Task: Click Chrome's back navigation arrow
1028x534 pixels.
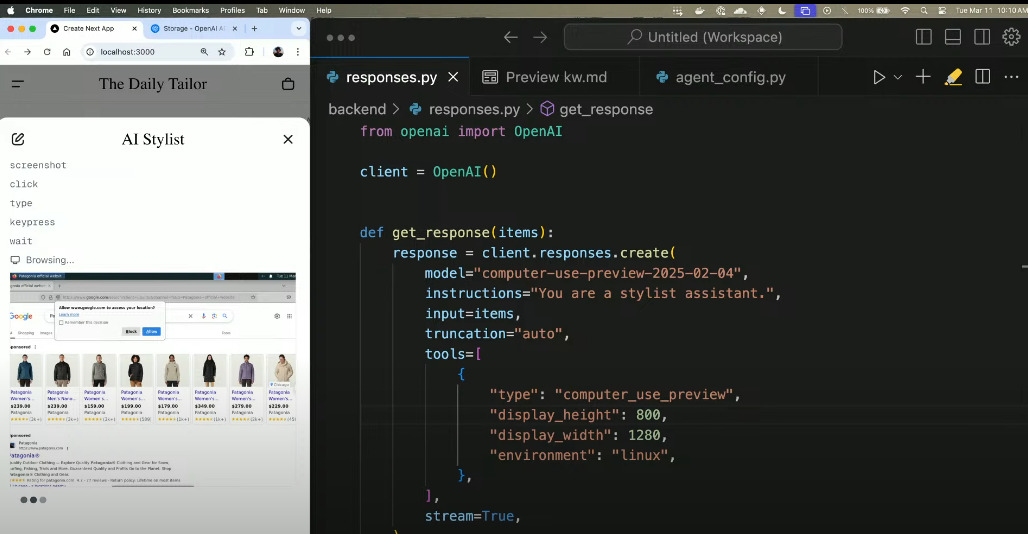Action: (x=8, y=52)
